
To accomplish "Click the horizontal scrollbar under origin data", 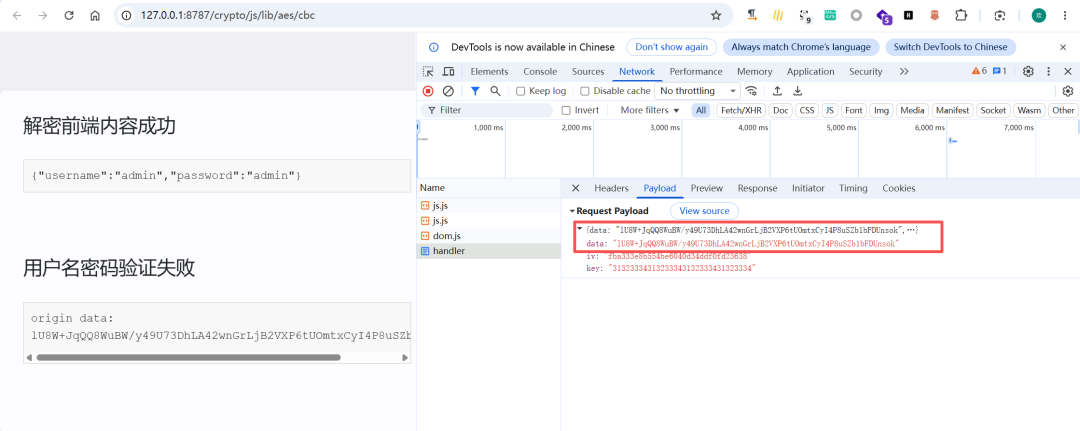I will point(189,357).
